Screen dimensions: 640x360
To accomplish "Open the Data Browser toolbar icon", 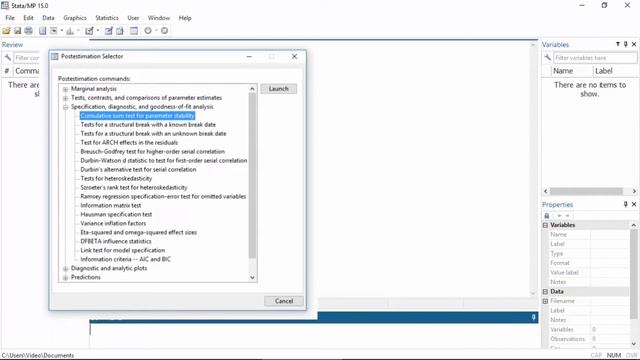I will (x=120, y=31).
